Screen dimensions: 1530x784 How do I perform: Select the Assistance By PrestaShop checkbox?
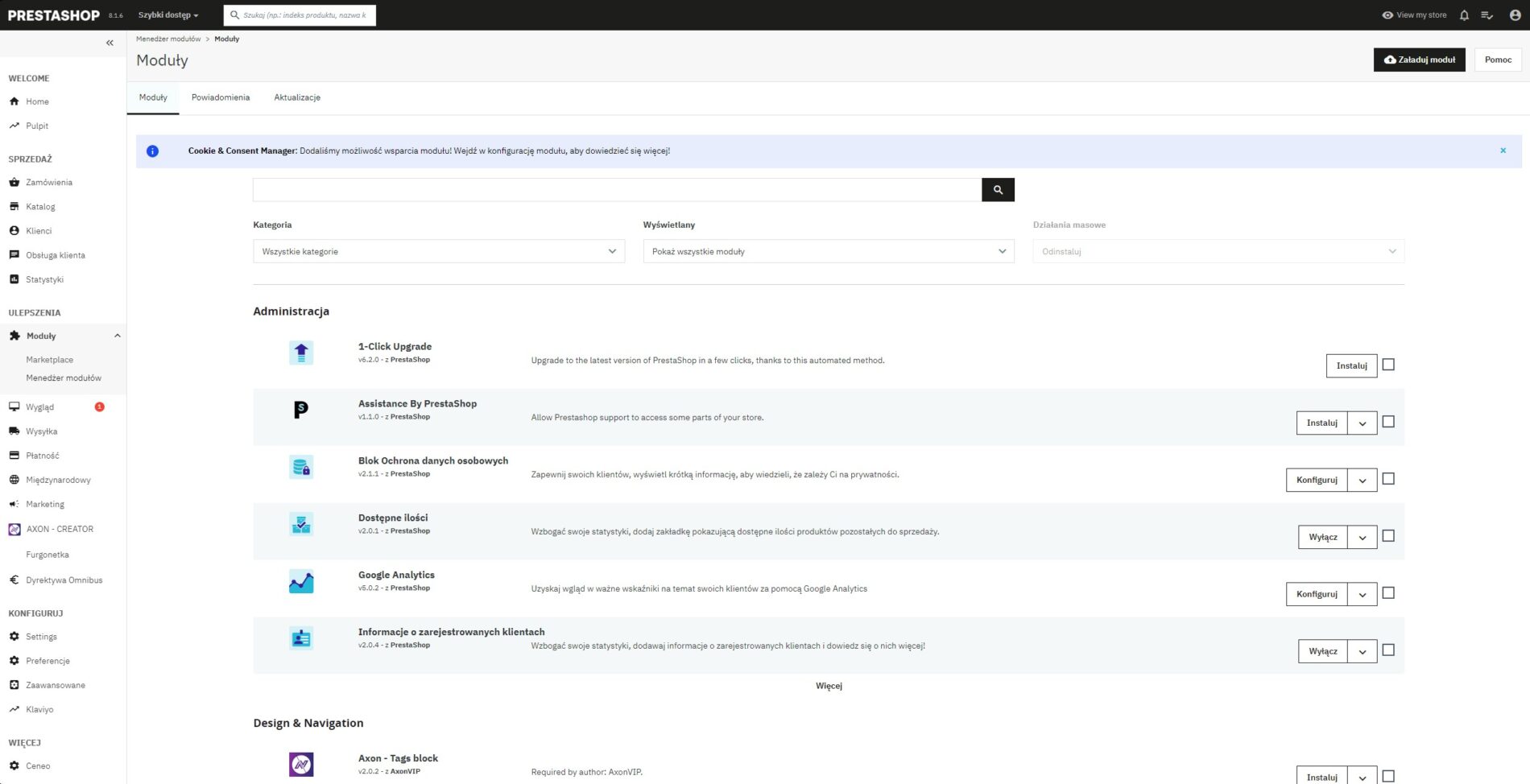1388,422
